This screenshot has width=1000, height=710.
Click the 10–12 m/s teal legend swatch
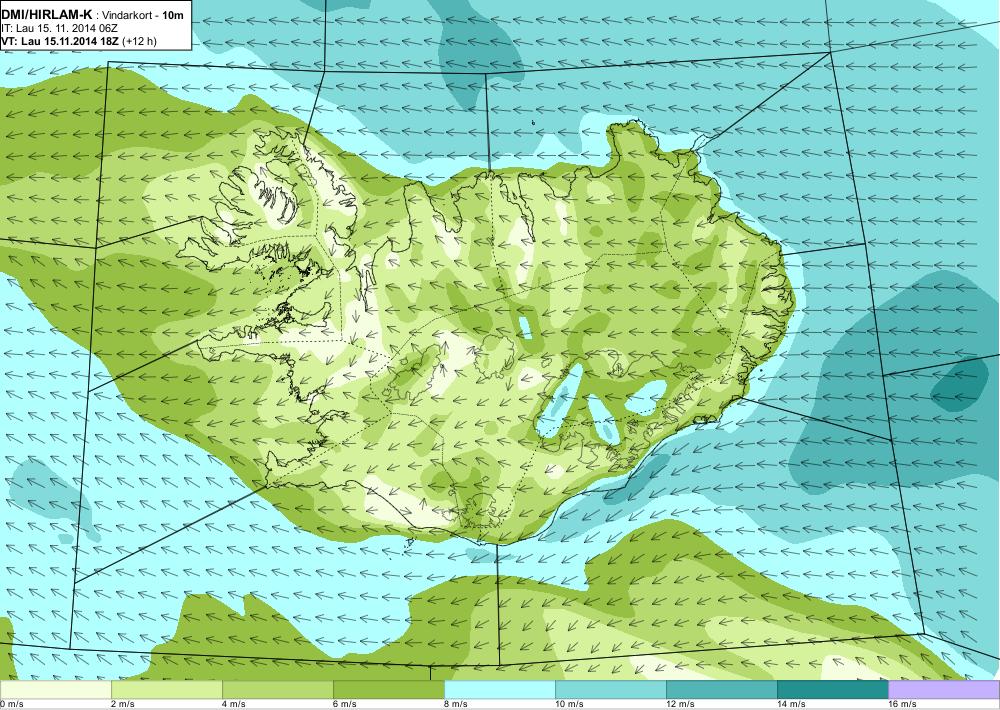[611, 690]
